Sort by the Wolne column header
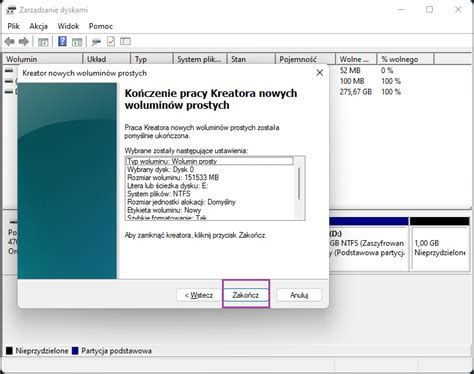This screenshot has width=474, height=374. coord(356,59)
